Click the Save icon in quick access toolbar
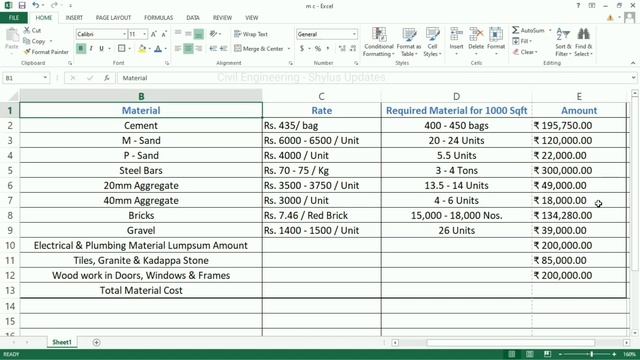The width and height of the screenshot is (640, 360). (x=22, y=5)
